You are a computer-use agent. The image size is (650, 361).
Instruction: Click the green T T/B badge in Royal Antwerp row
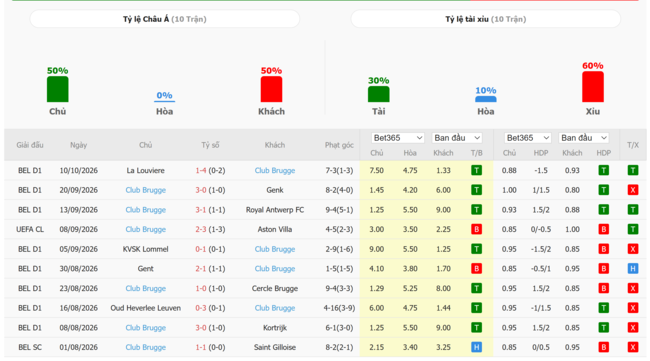tap(476, 210)
